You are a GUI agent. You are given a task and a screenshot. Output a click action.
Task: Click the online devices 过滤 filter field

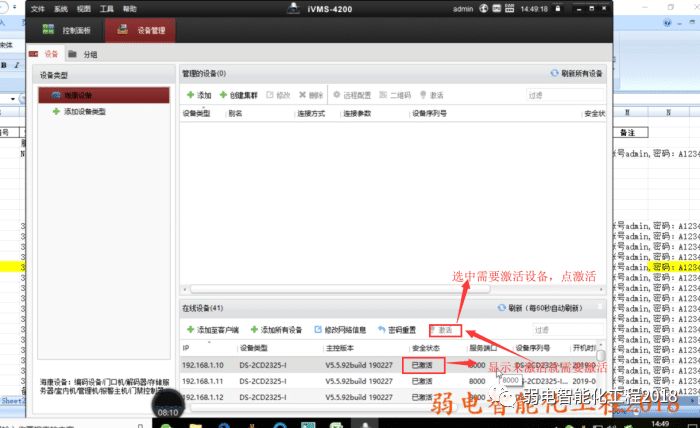point(568,330)
